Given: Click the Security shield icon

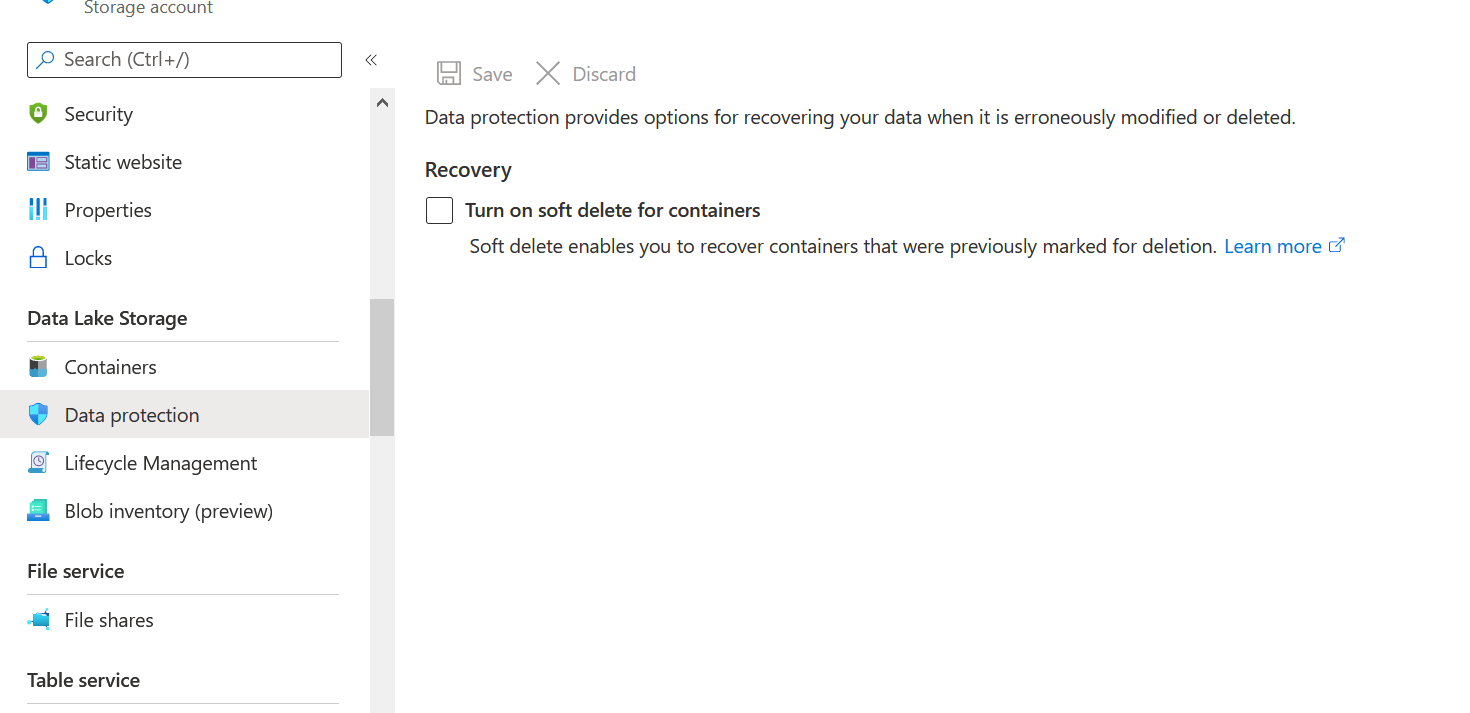Looking at the screenshot, I should click(x=38, y=113).
